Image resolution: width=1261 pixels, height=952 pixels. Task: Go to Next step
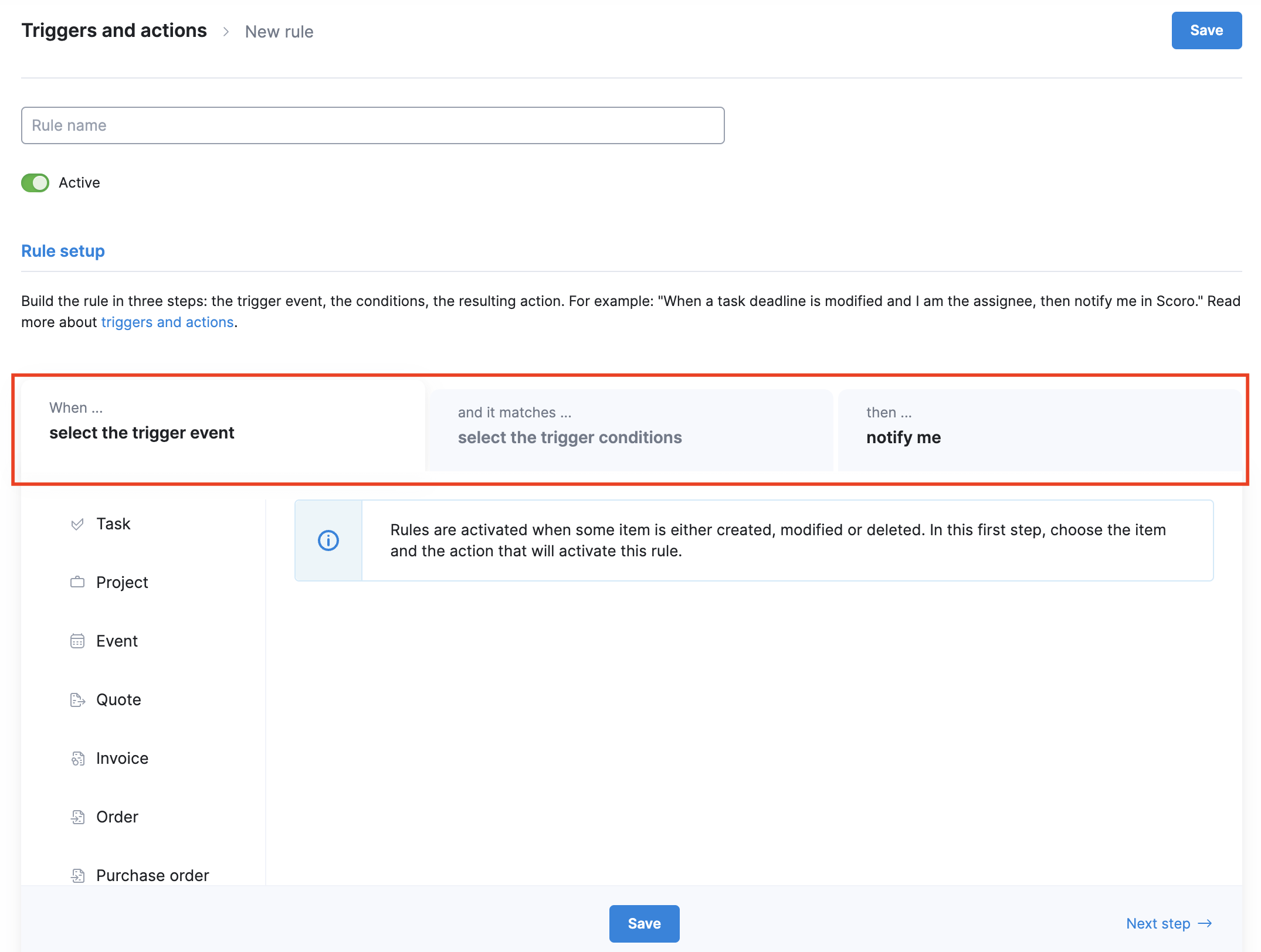point(1169,924)
